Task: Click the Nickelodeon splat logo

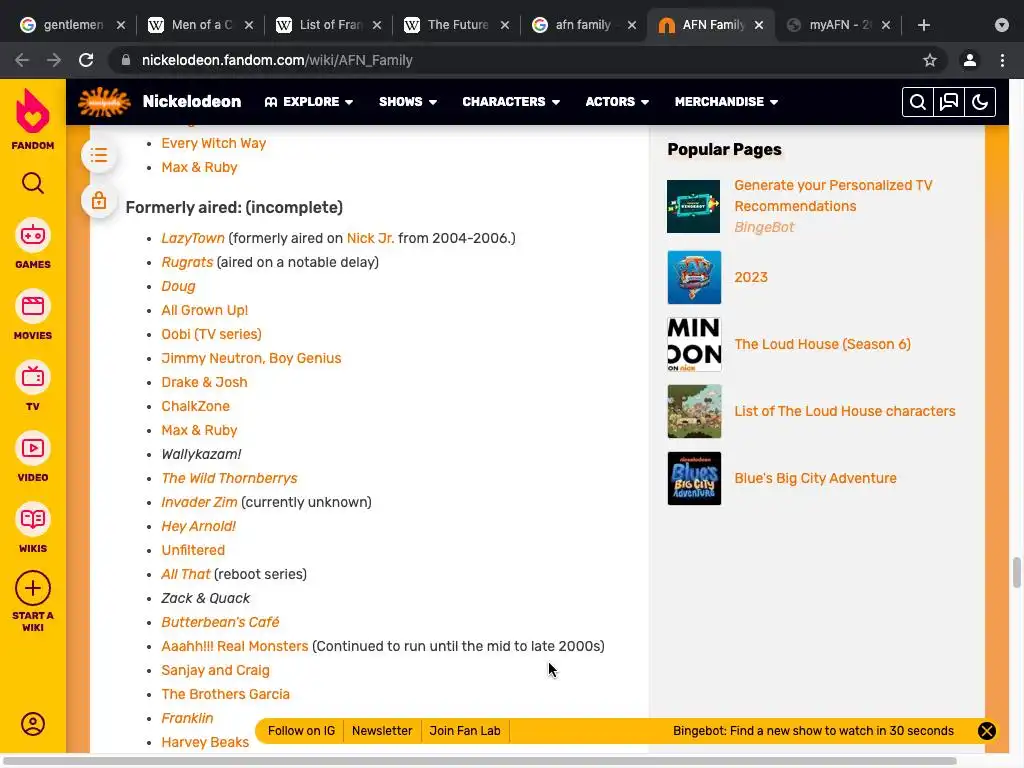Action: point(104,102)
